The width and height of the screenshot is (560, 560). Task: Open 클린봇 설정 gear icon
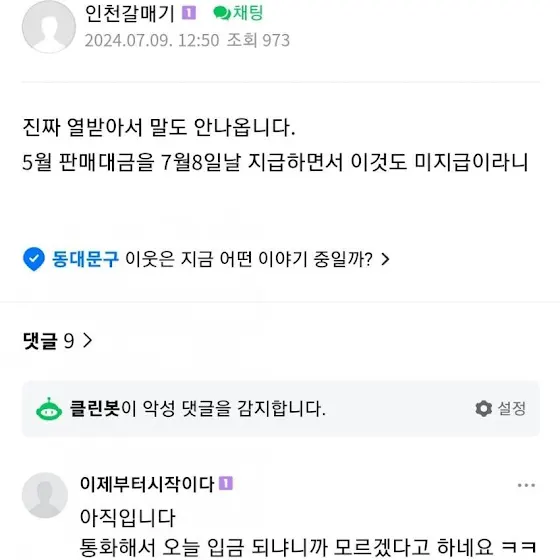(x=484, y=409)
